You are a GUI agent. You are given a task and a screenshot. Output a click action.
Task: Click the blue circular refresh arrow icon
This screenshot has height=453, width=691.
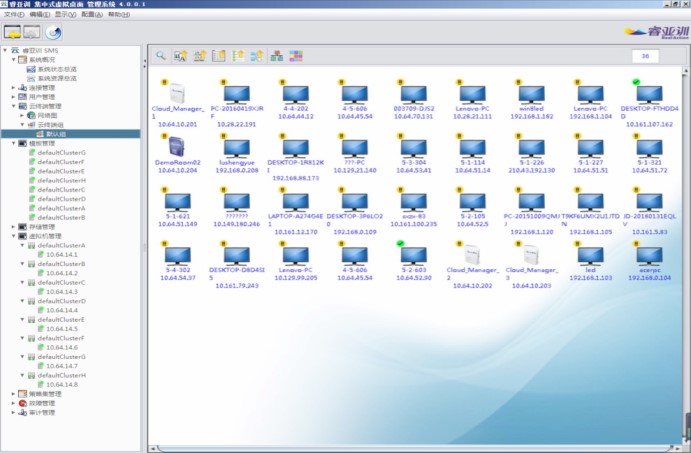(x=54, y=32)
